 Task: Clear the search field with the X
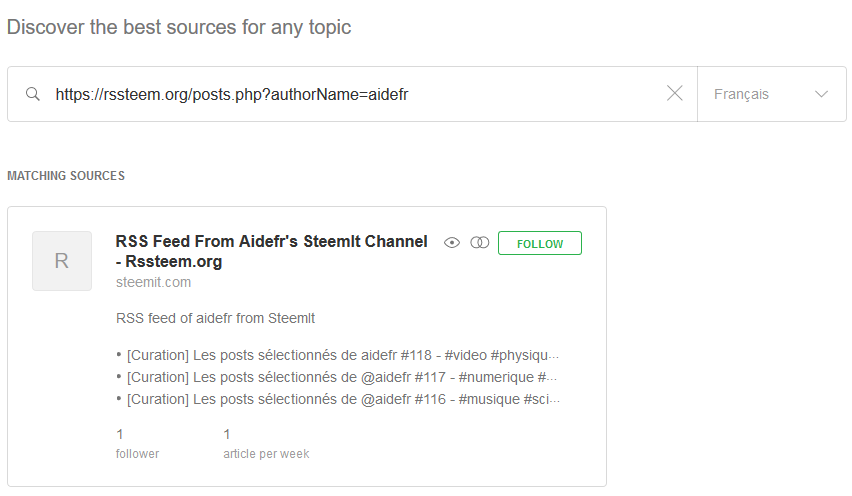coord(674,93)
